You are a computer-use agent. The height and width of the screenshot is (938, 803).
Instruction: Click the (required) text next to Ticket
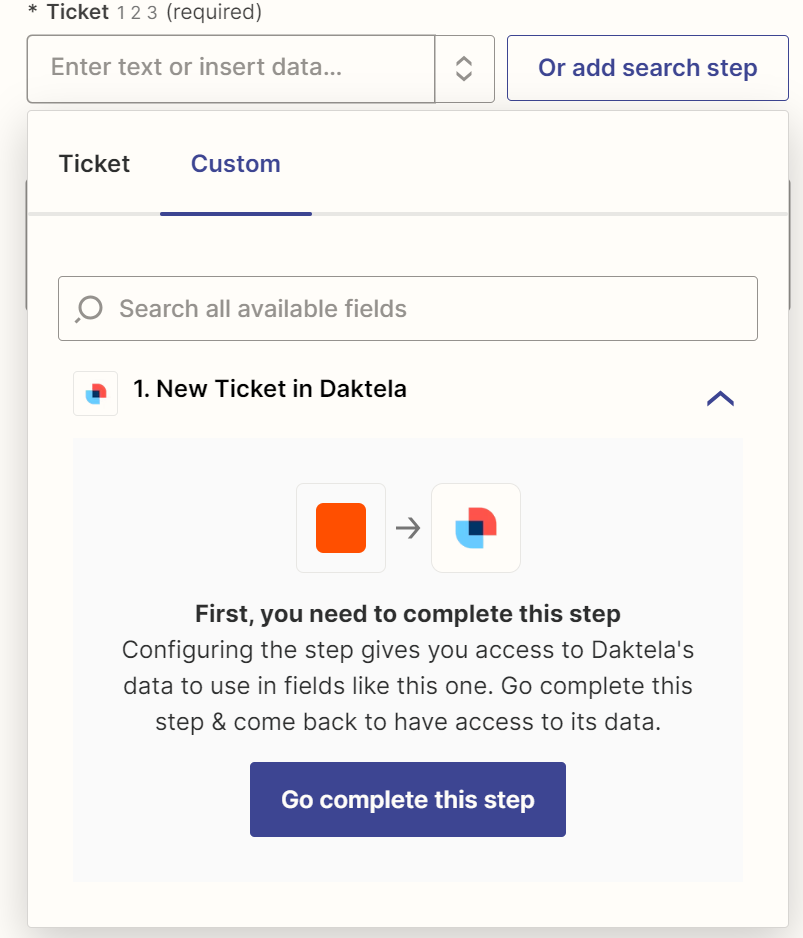point(214,13)
